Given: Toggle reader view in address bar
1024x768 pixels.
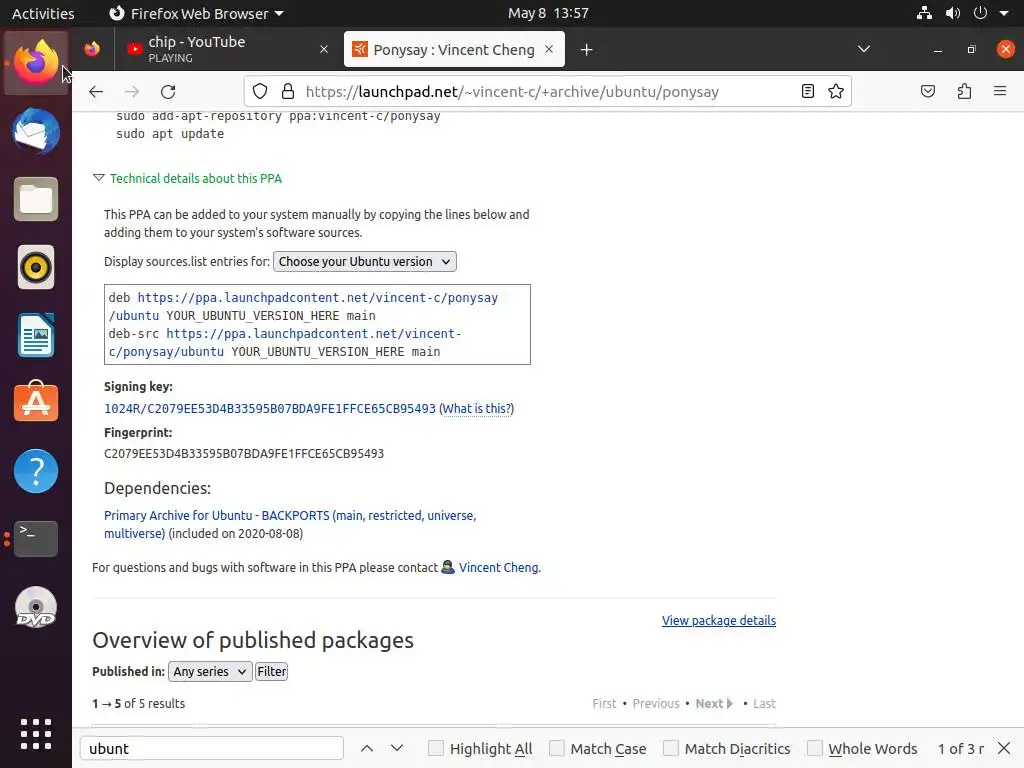Looking at the screenshot, I should click(x=808, y=91).
